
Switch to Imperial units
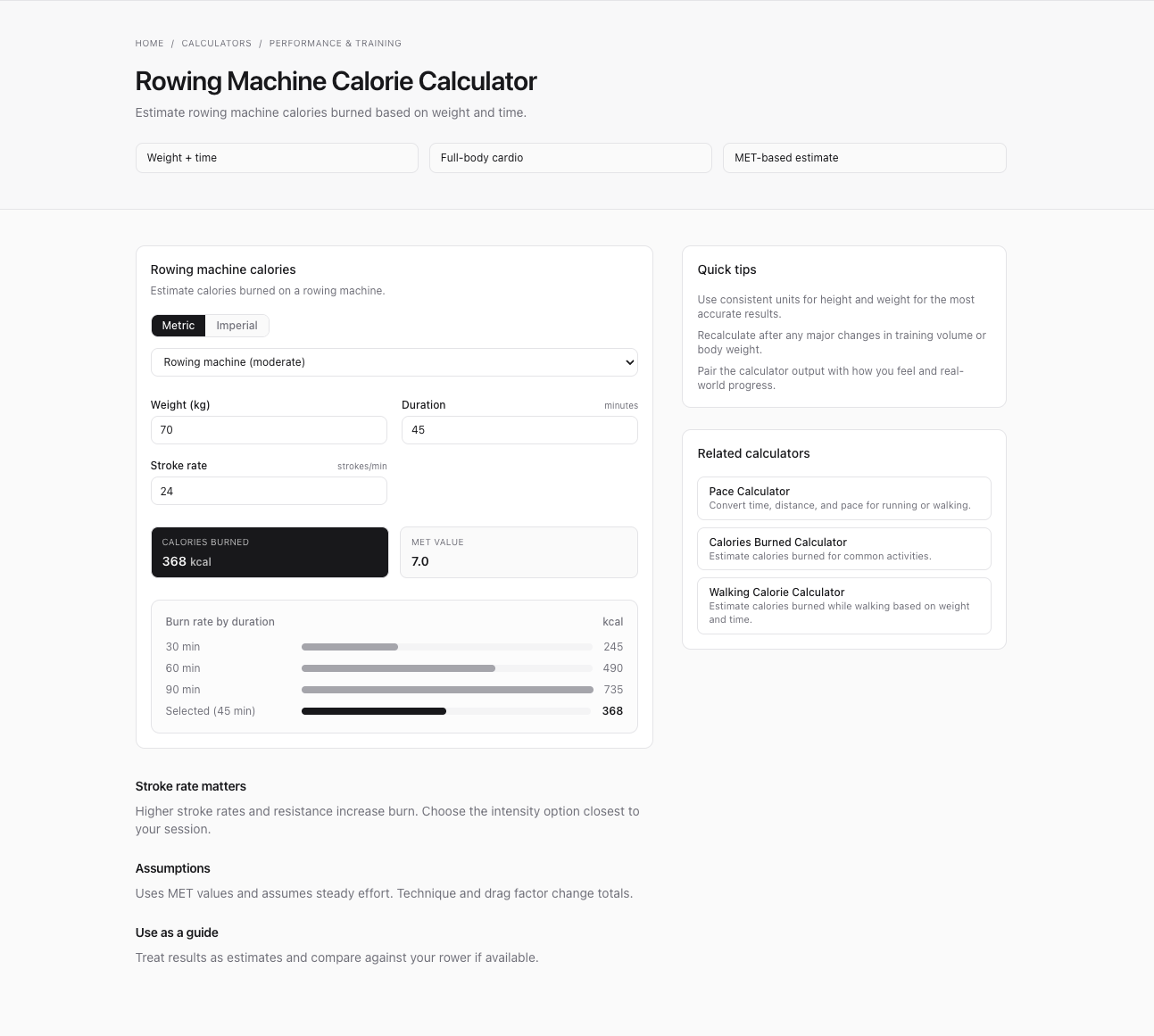click(237, 326)
